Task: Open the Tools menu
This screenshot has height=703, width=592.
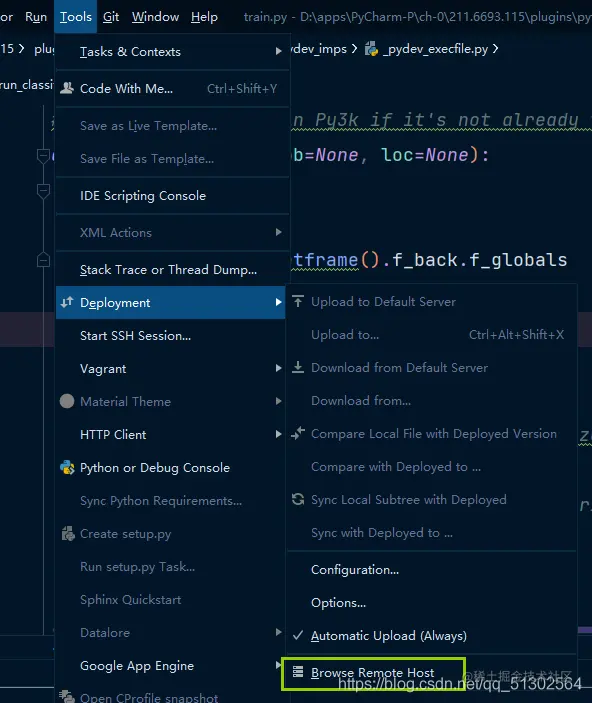Action: [x=75, y=17]
